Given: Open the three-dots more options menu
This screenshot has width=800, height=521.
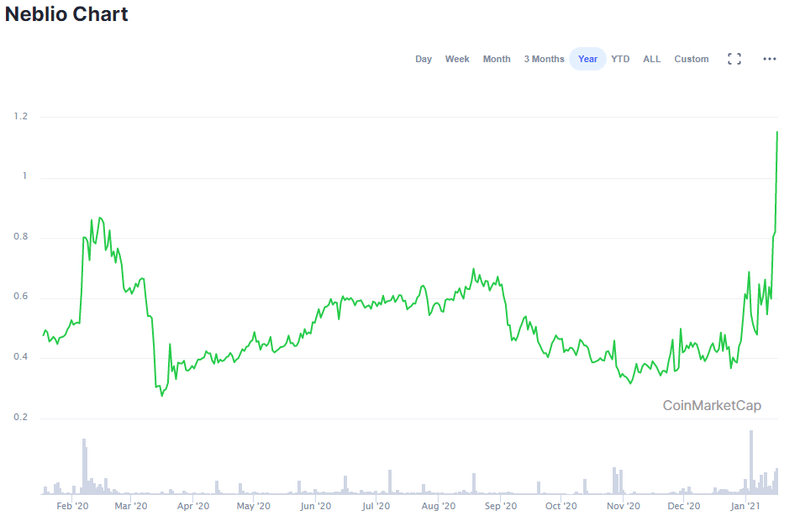Looking at the screenshot, I should pyautogui.click(x=769, y=59).
